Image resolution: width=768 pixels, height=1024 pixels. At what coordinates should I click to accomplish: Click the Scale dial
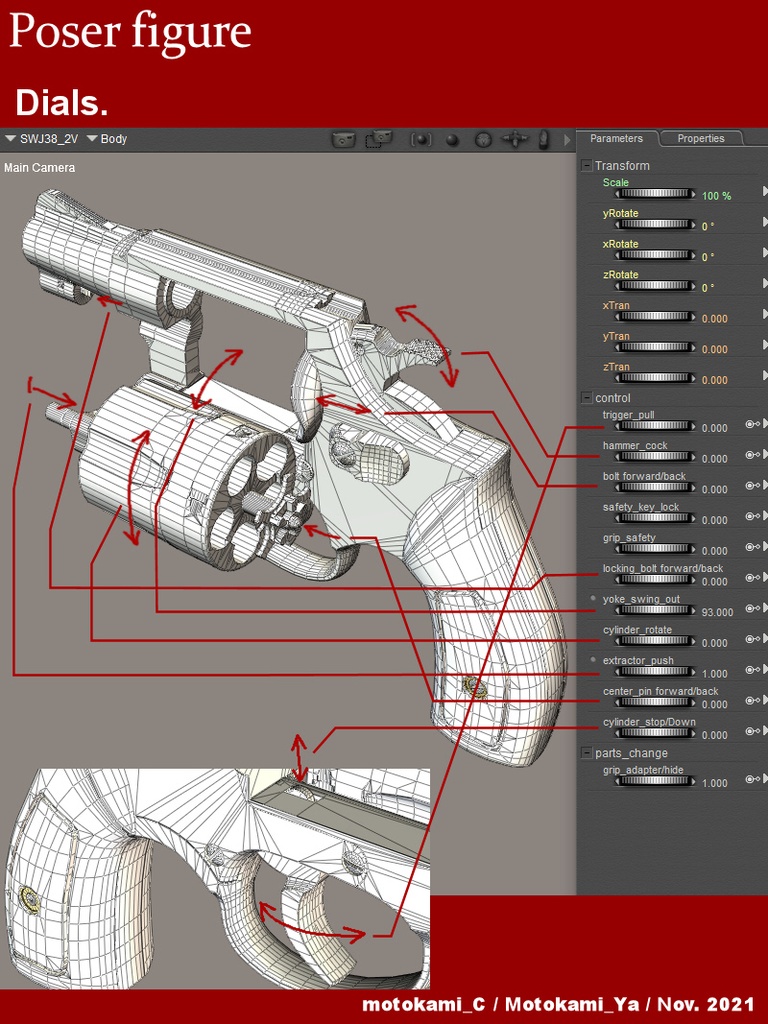655,194
